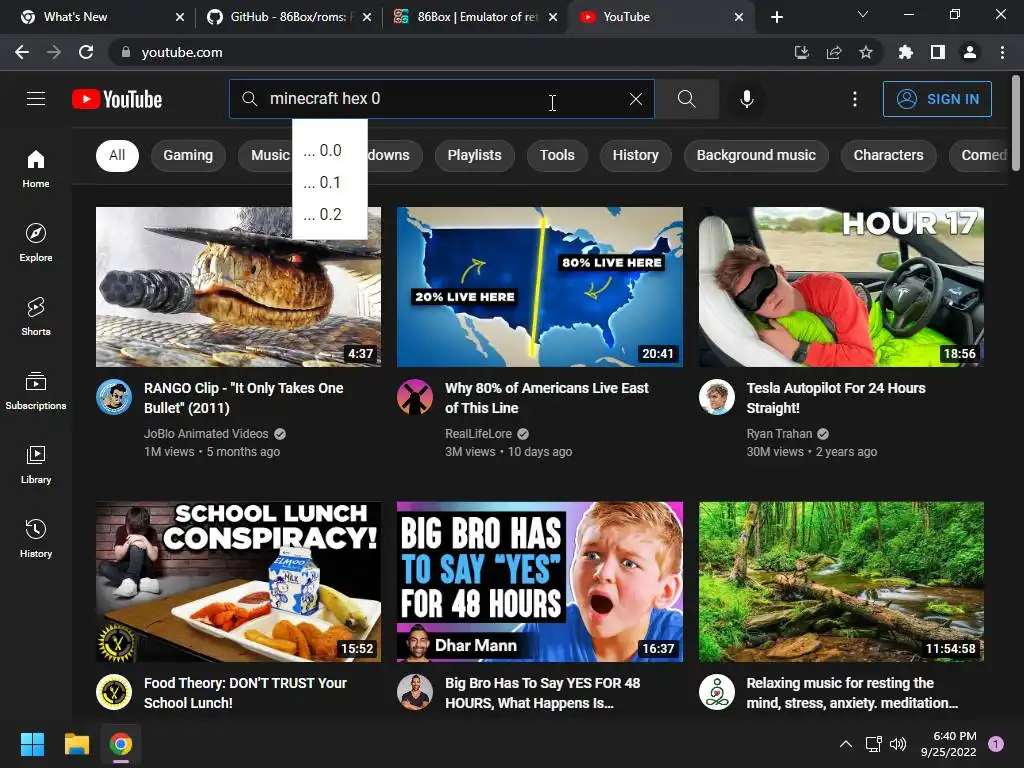1024x768 pixels.
Task: Click the JoBlo Animated Videos channel name
Action: pyautogui.click(x=206, y=434)
